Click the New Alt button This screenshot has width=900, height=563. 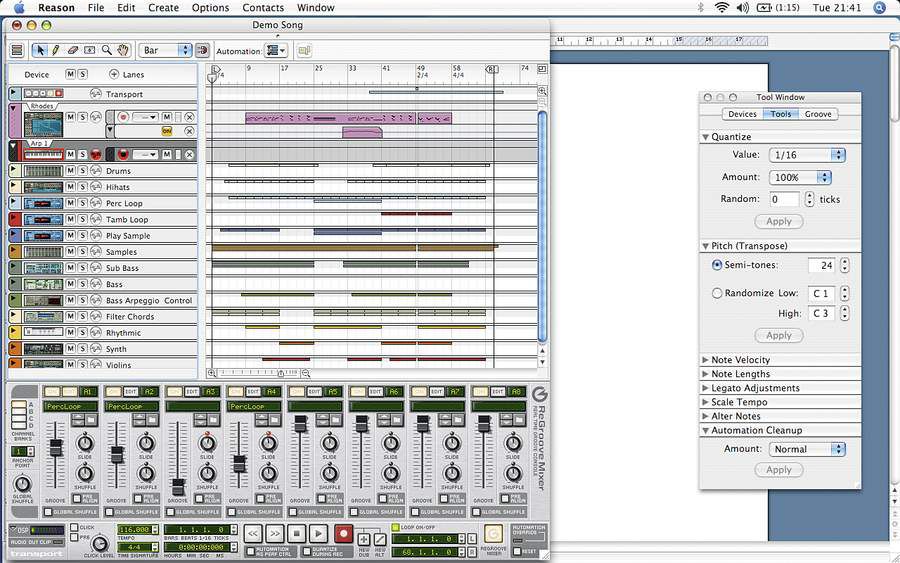(x=380, y=539)
